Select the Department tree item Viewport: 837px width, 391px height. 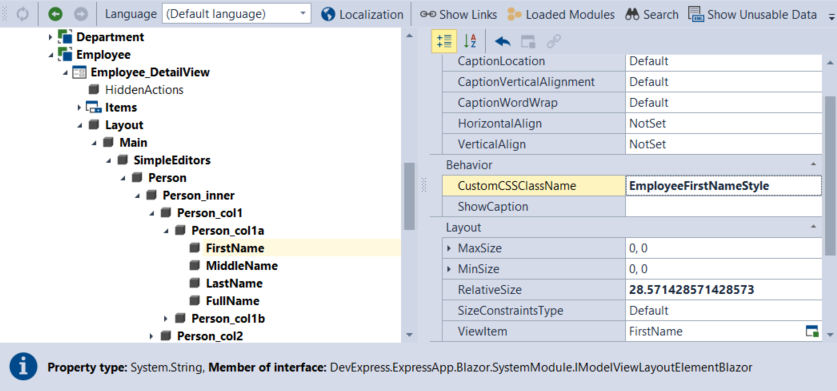[110, 37]
